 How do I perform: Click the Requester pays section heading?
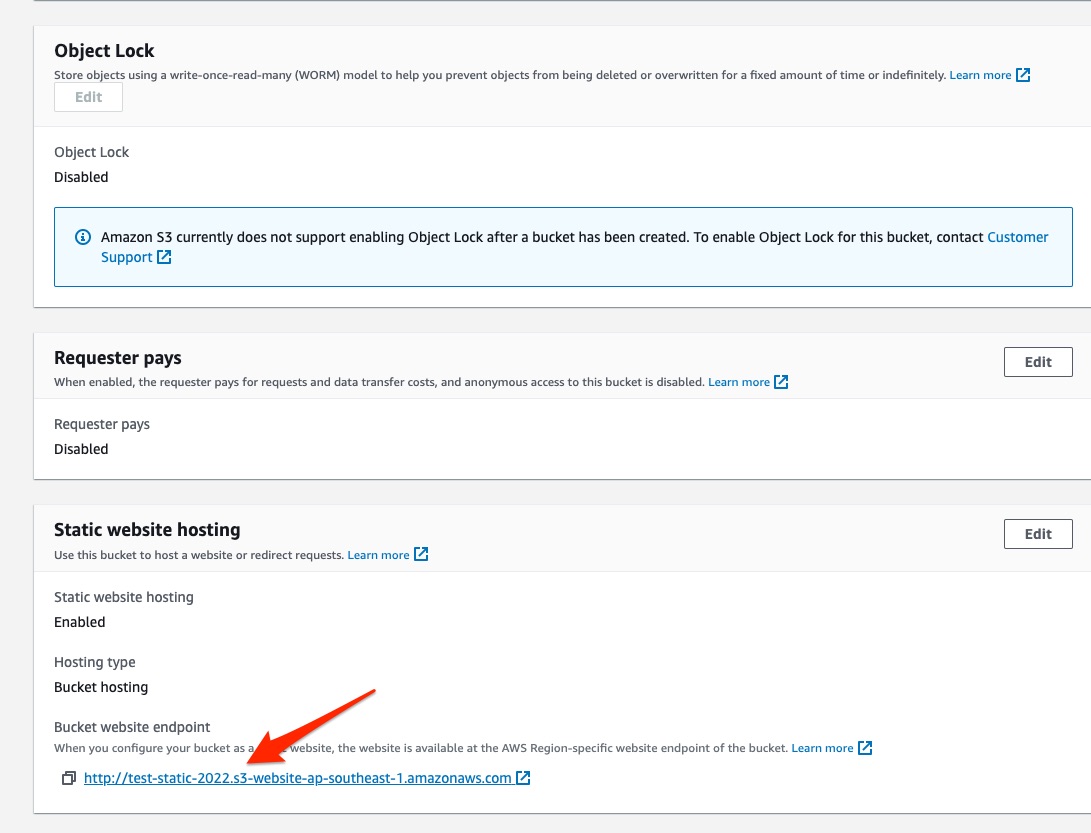pyautogui.click(x=118, y=358)
